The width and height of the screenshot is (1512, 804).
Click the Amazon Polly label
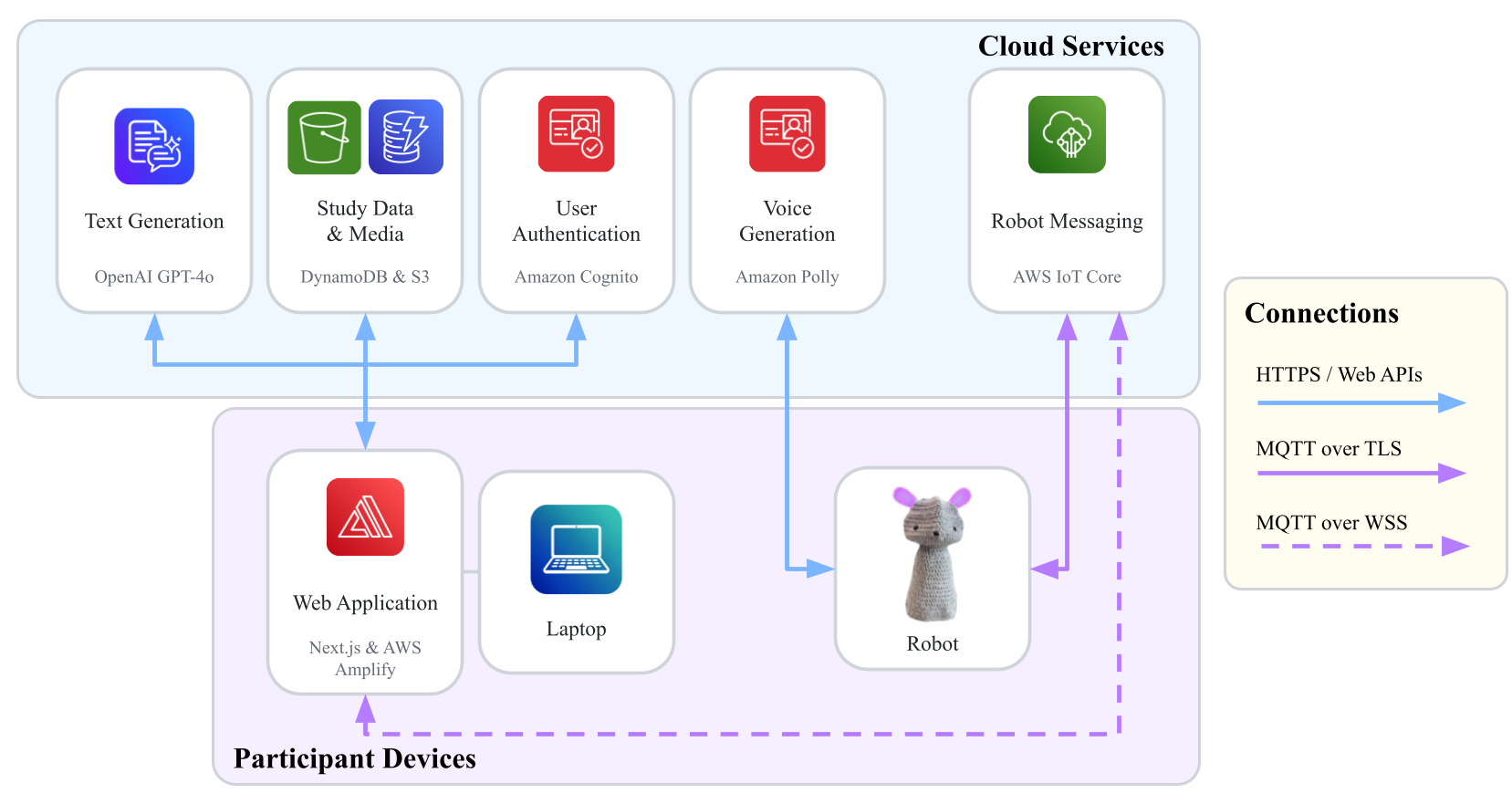click(x=787, y=277)
